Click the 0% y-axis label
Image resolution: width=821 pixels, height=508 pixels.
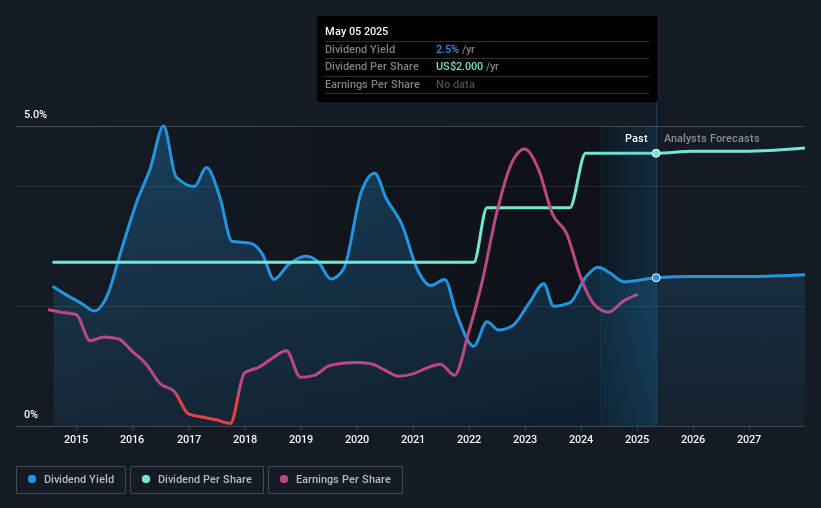point(31,414)
